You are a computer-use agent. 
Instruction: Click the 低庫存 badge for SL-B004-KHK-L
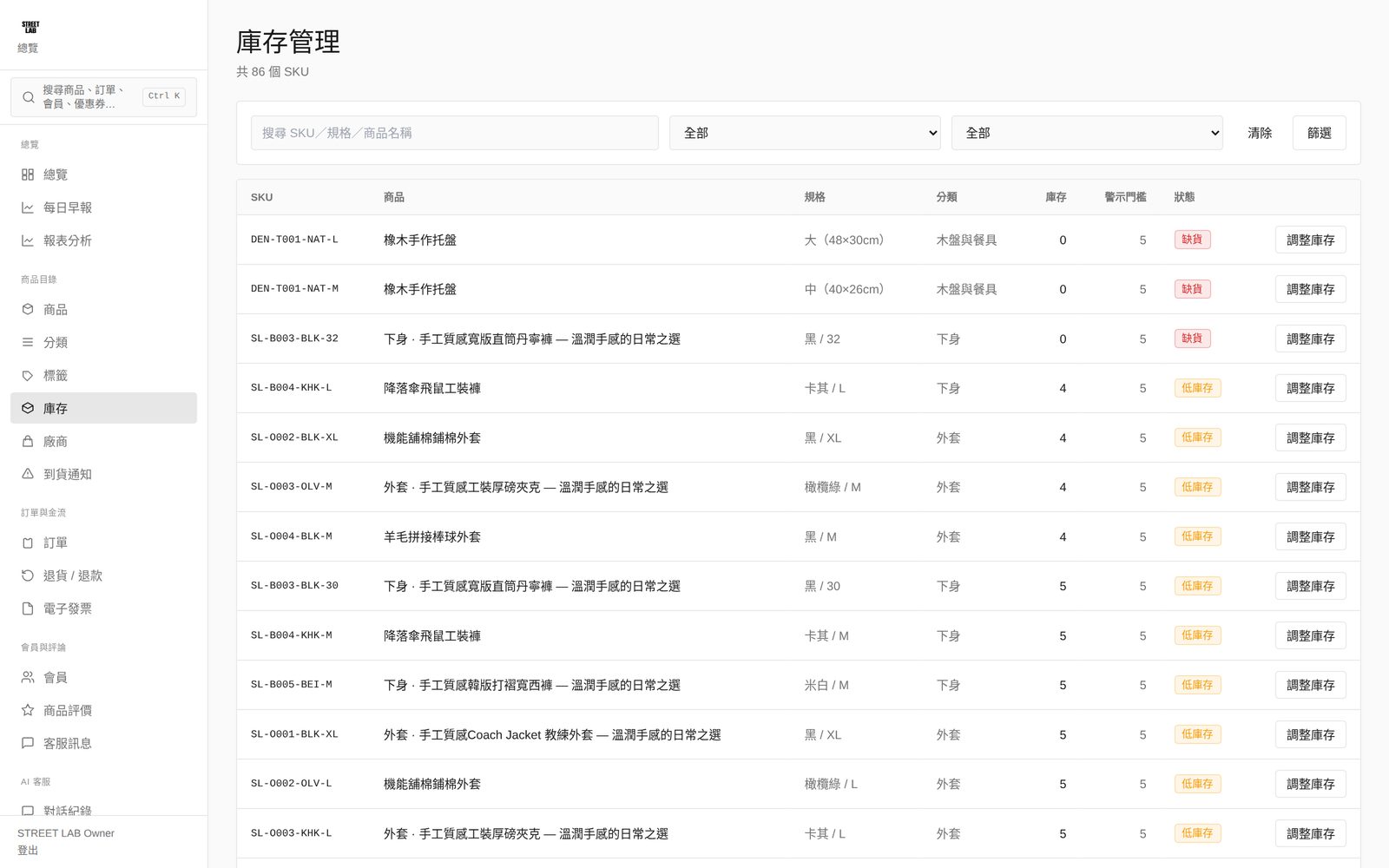1197,388
